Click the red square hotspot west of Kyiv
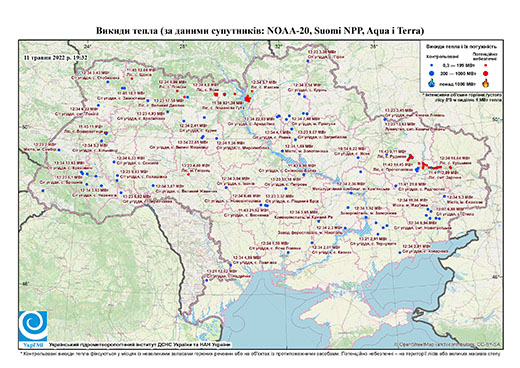Screen dimensions: 520x368 point(216,95)
